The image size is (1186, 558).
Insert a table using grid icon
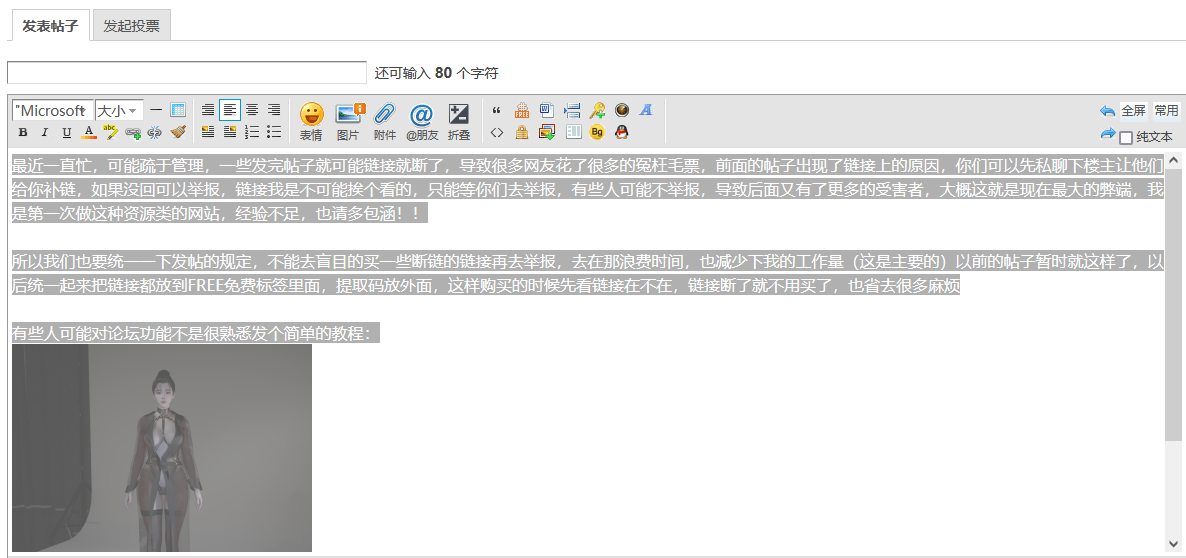(178, 110)
